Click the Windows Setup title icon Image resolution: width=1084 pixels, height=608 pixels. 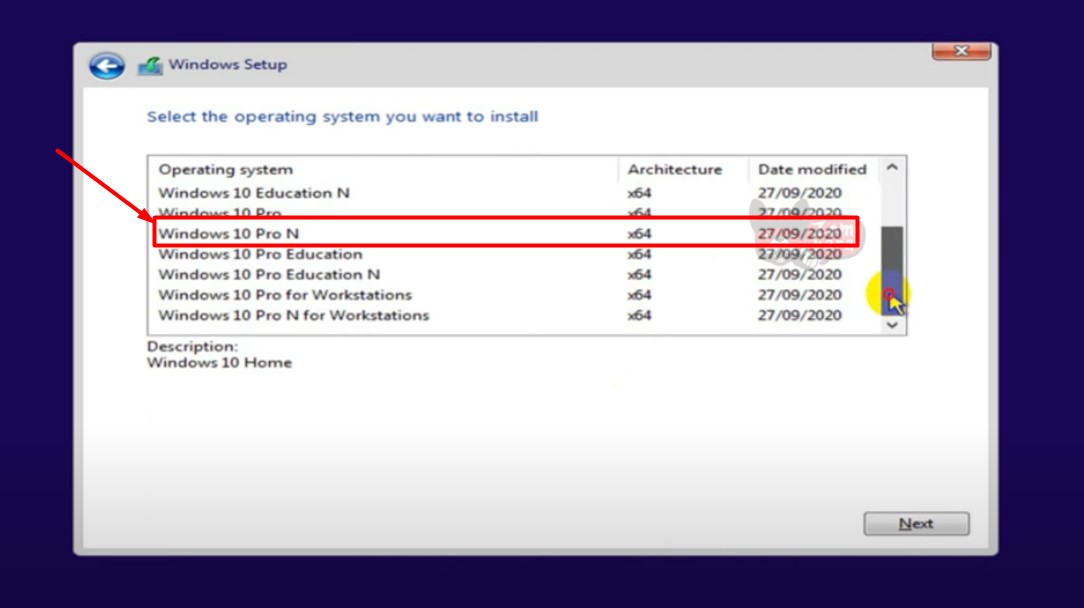(150, 66)
